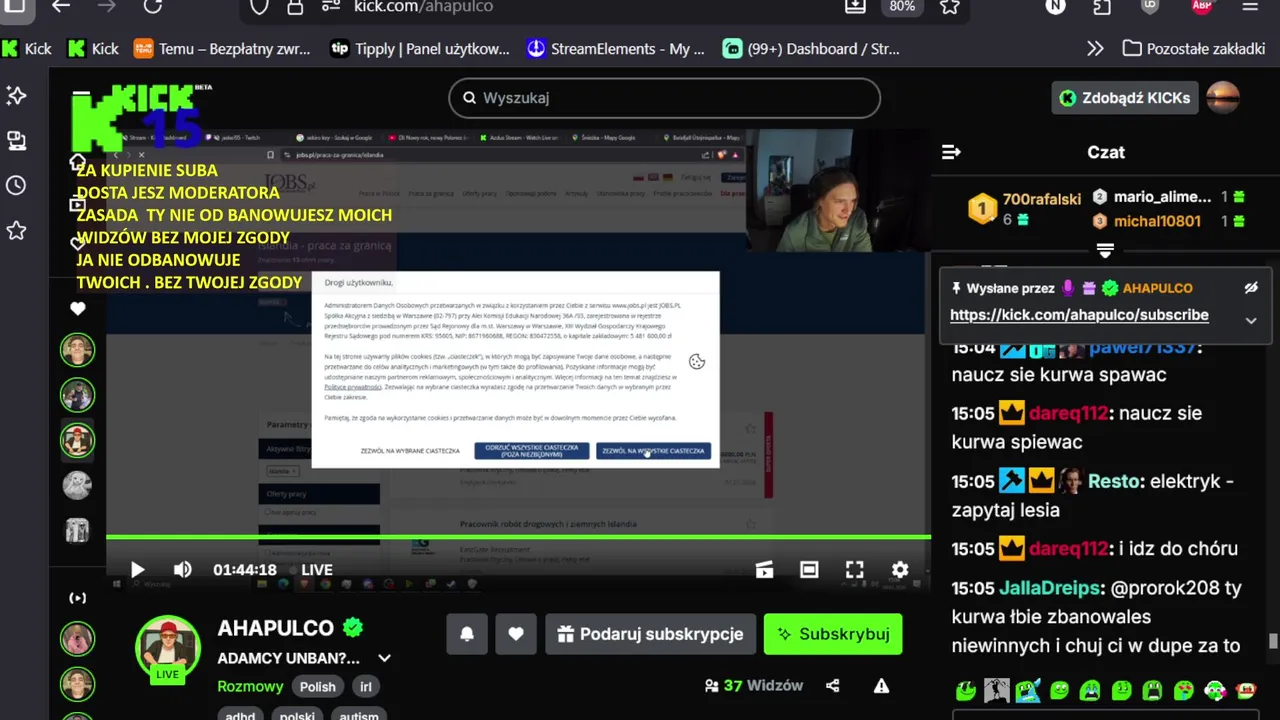Reset the 80% zoom level indicator
The width and height of the screenshot is (1280, 720).
[902, 6]
